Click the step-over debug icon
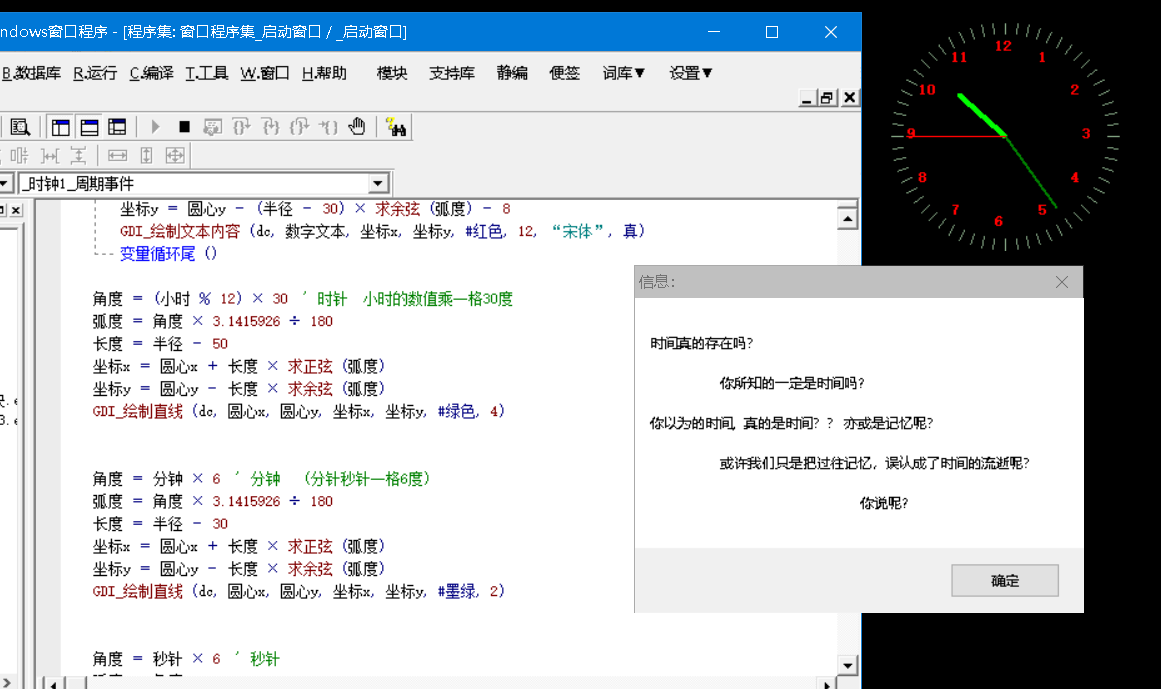Screen dimensions: 1161x689 [241, 127]
